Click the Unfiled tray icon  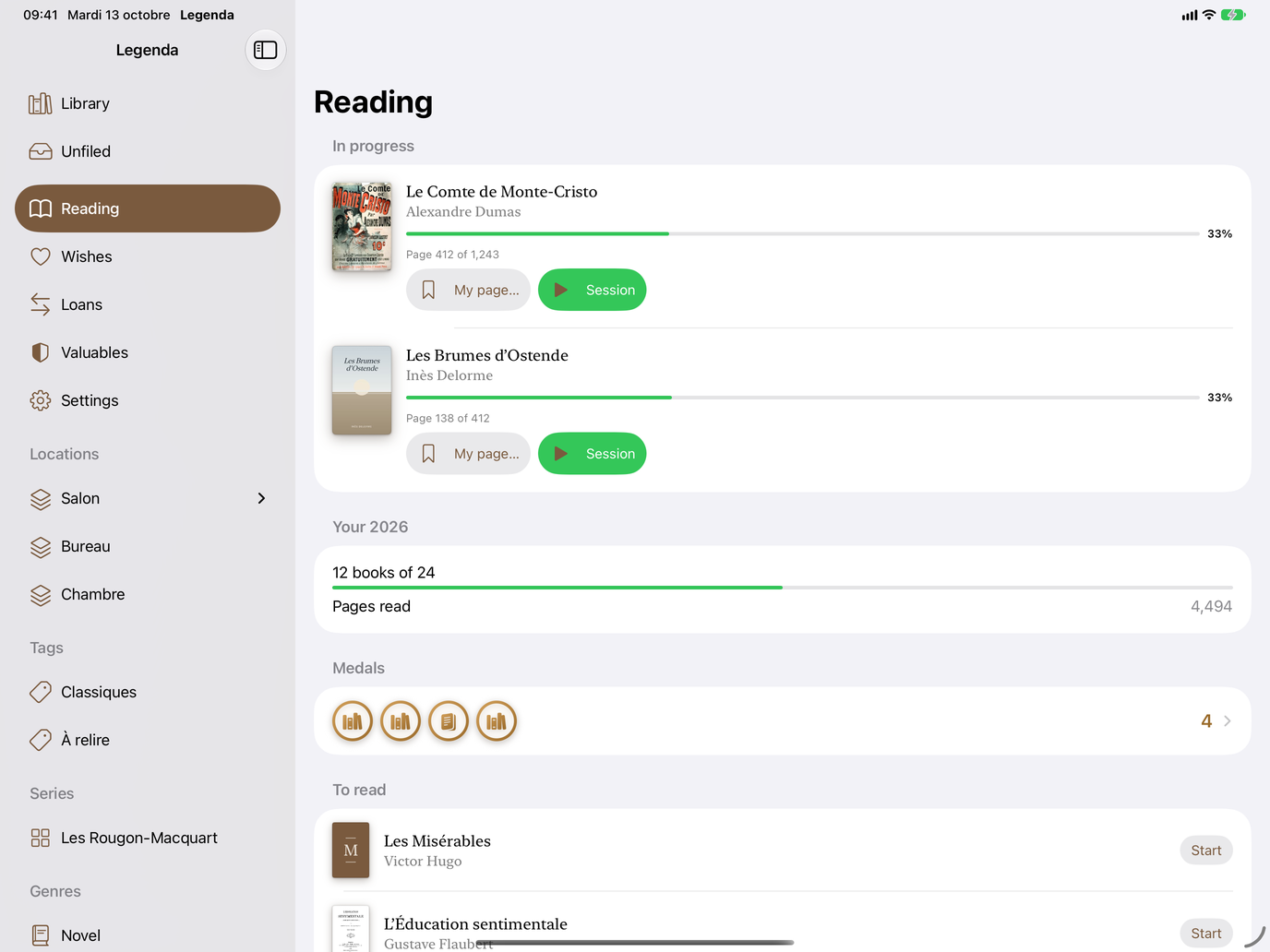click(x=40, y=151)
